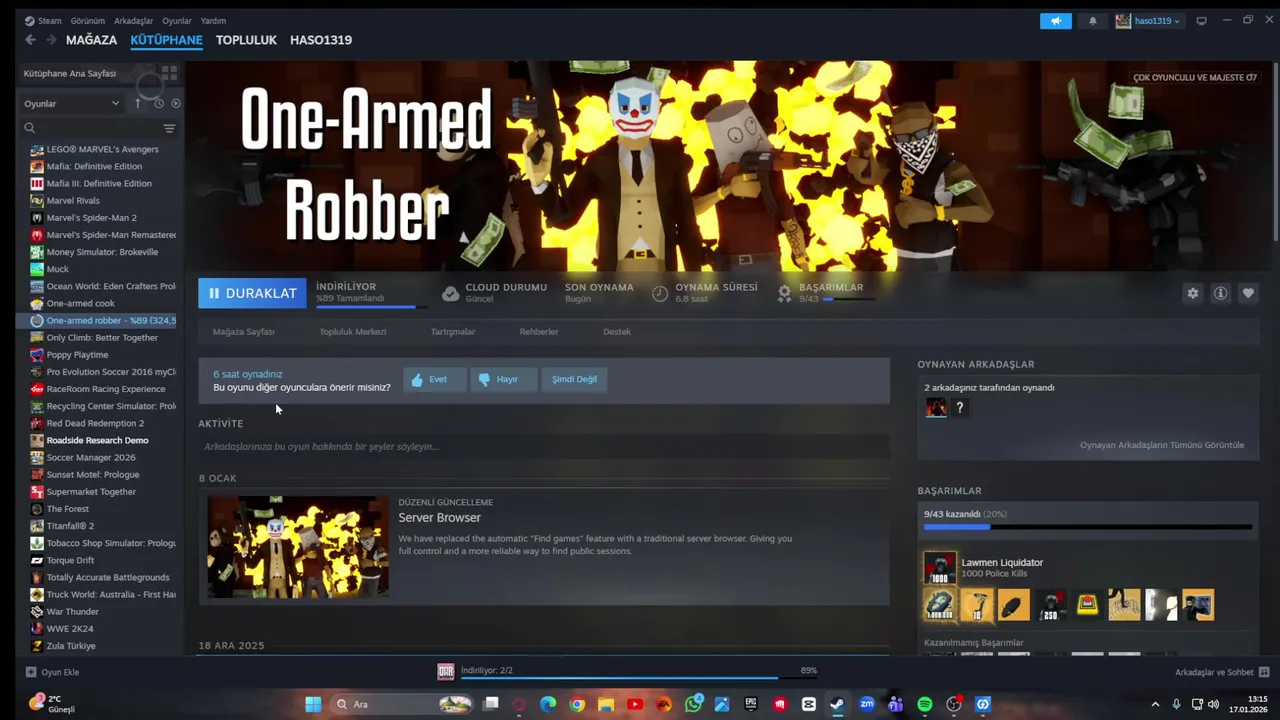The image size is (1280, 720).
Task: Pause download with the DURAKLAT button
Action: click(252, 293)
